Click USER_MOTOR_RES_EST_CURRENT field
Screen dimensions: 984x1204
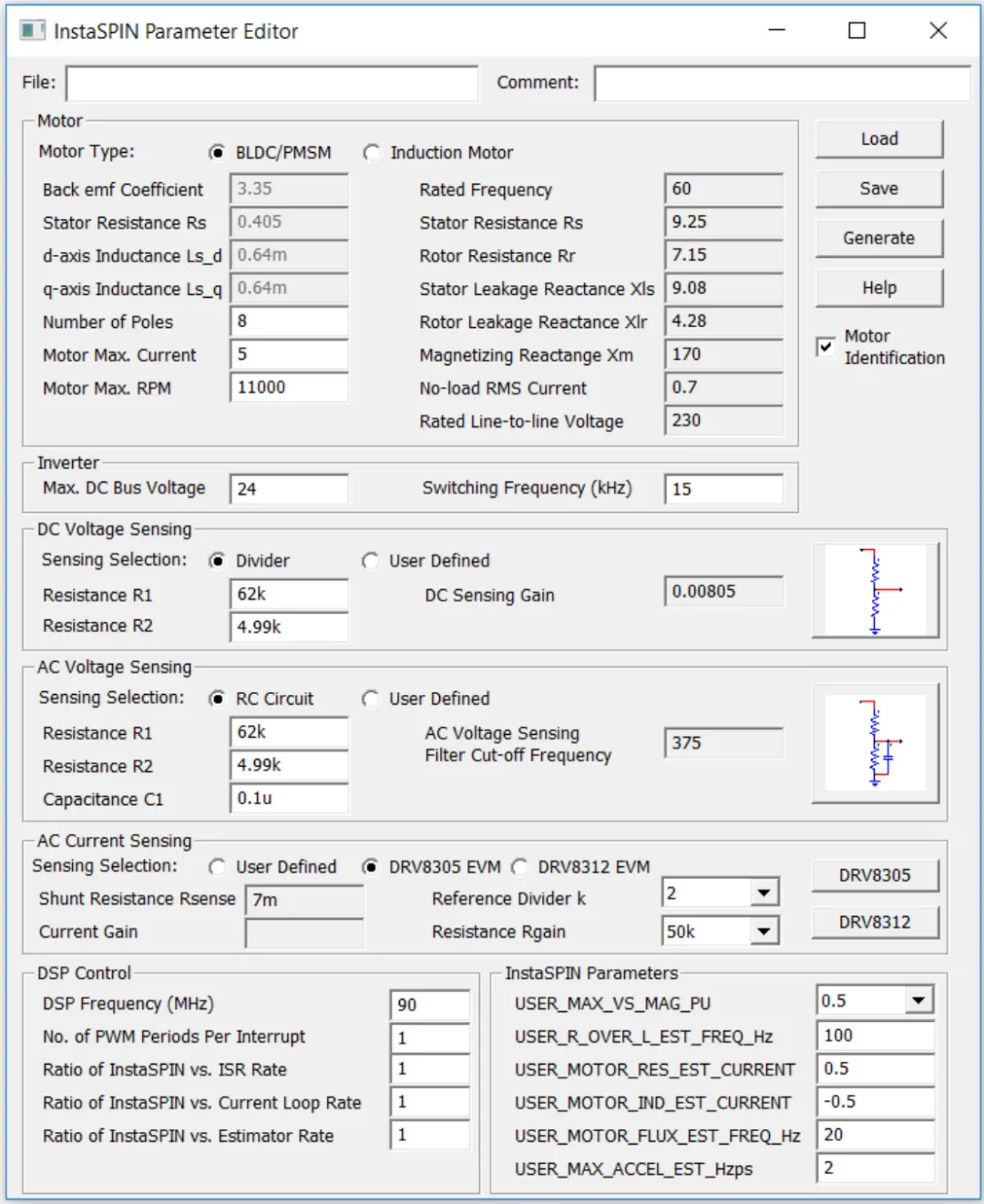click(x=876, y=1068)
